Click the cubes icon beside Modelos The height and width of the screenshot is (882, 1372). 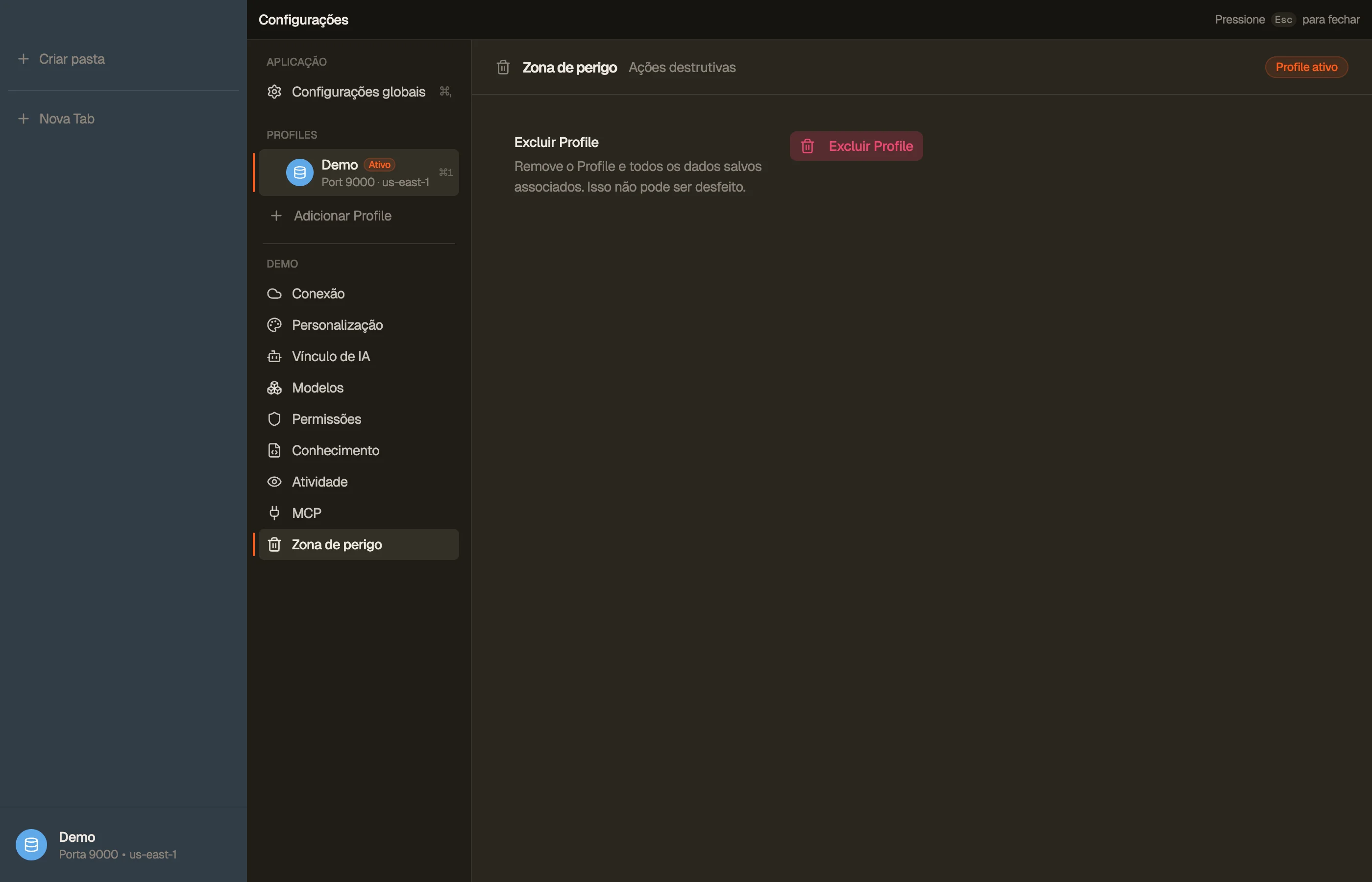click(274, 388)
